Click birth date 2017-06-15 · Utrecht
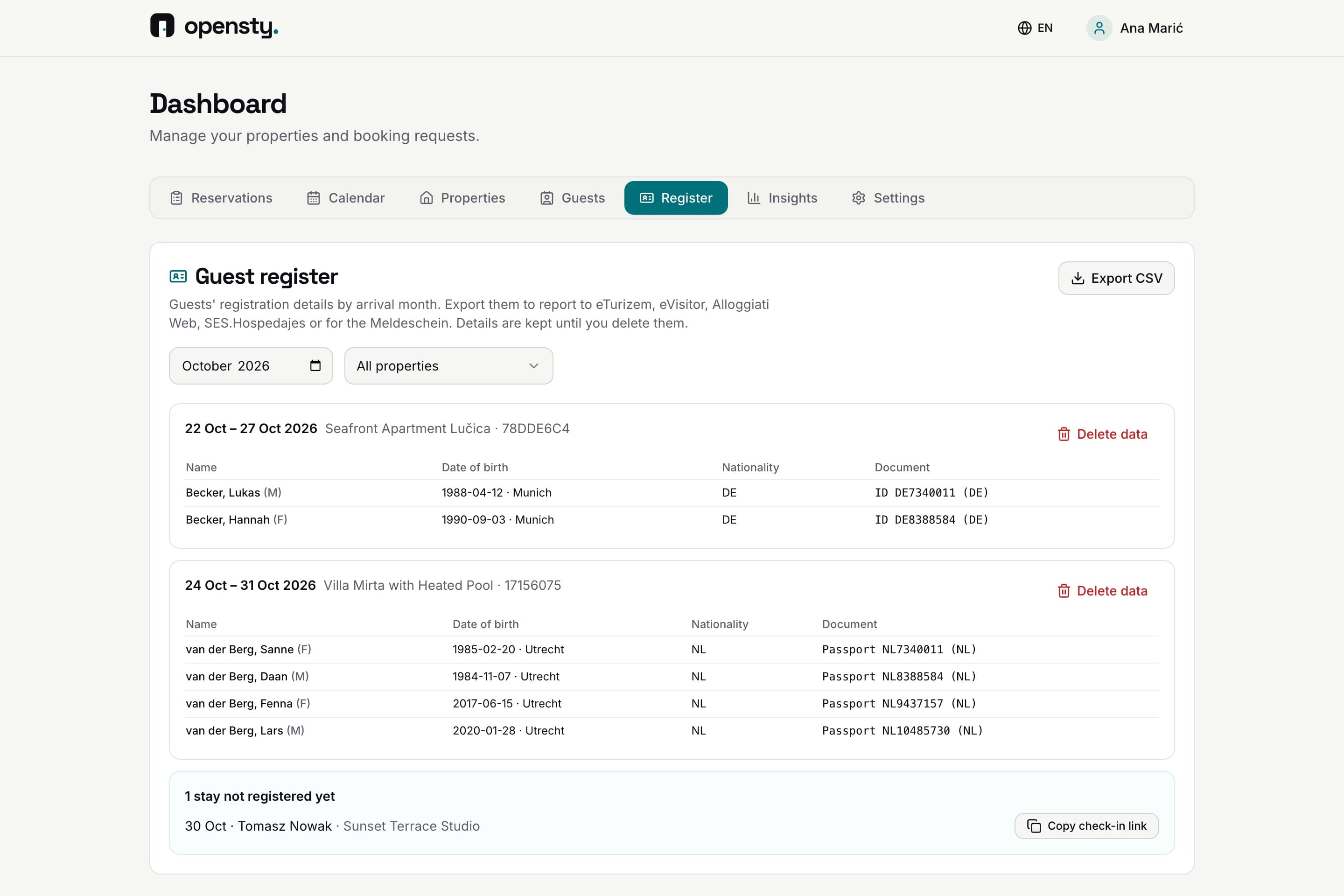 click(507, 703)
